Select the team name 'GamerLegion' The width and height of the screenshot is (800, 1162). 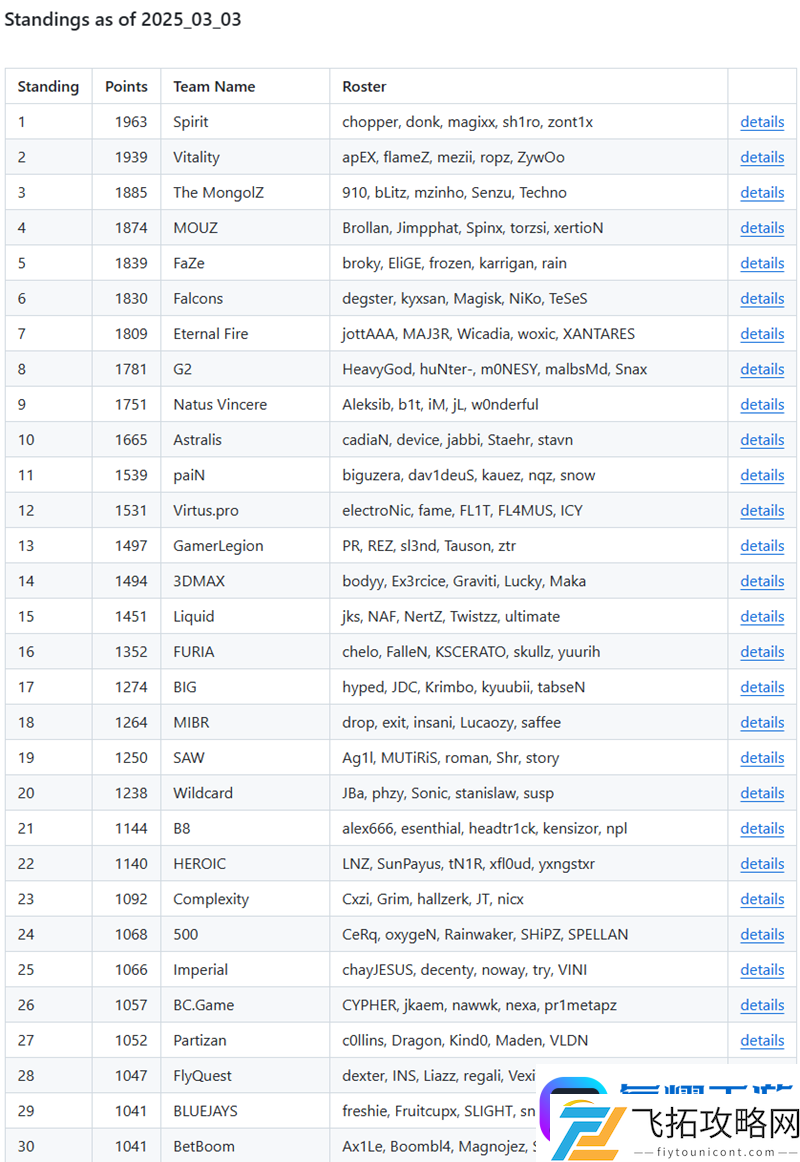tap(219, 546)
